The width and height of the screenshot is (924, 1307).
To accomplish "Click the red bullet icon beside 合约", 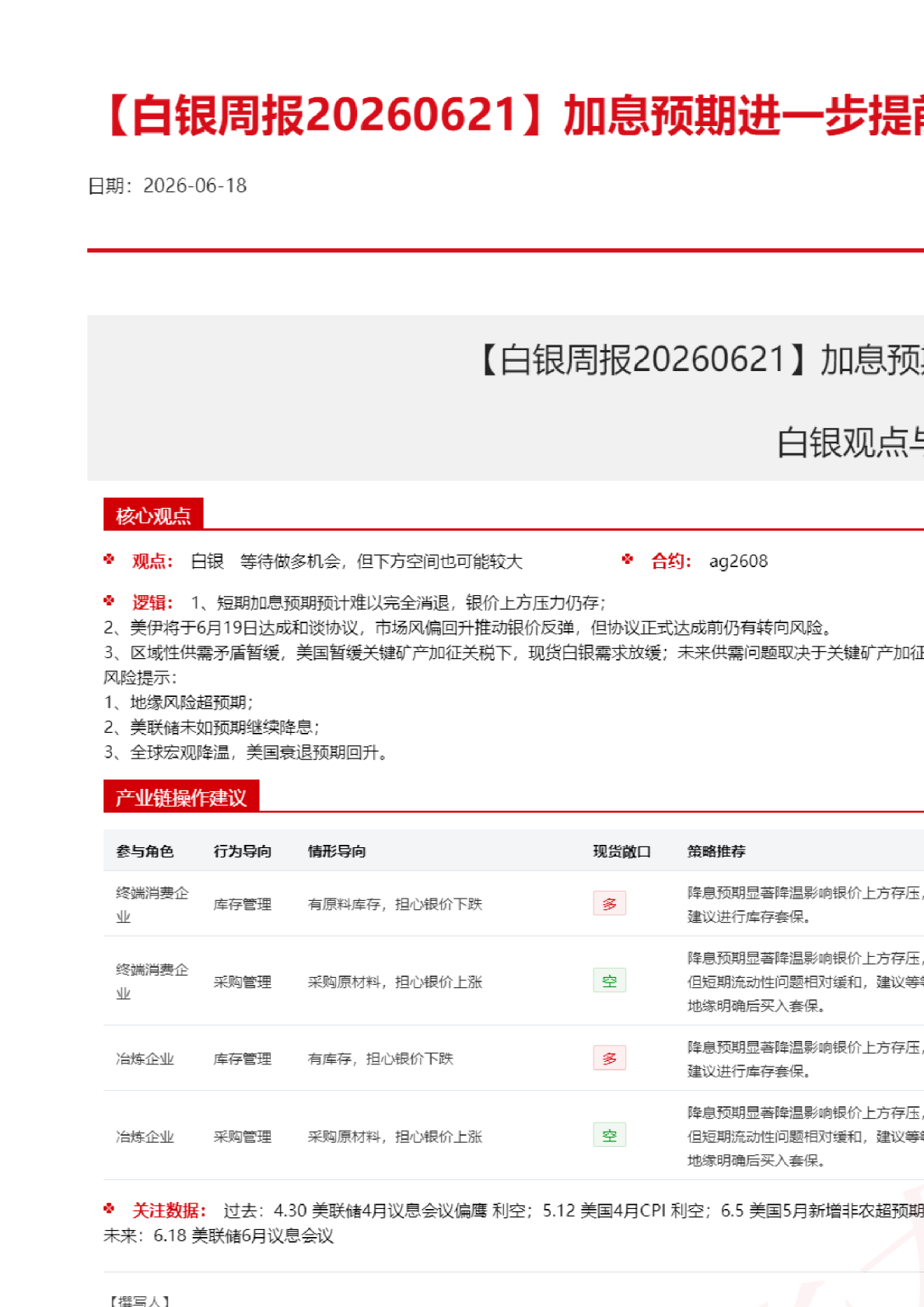I will 628,559.
